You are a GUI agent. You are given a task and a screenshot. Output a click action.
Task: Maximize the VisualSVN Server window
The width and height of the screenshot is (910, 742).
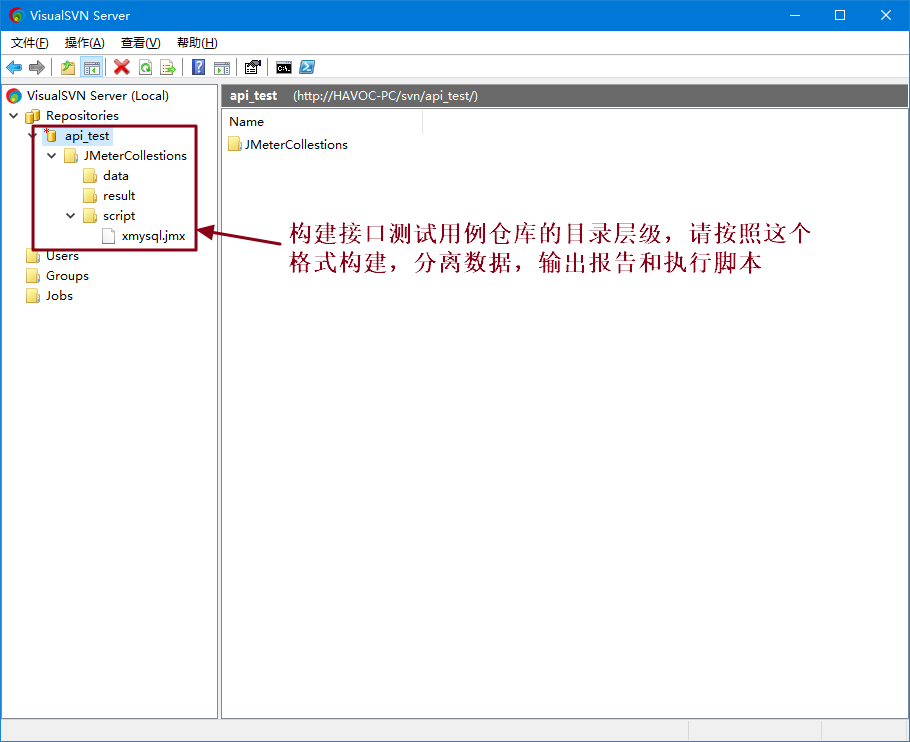[840, 15]
